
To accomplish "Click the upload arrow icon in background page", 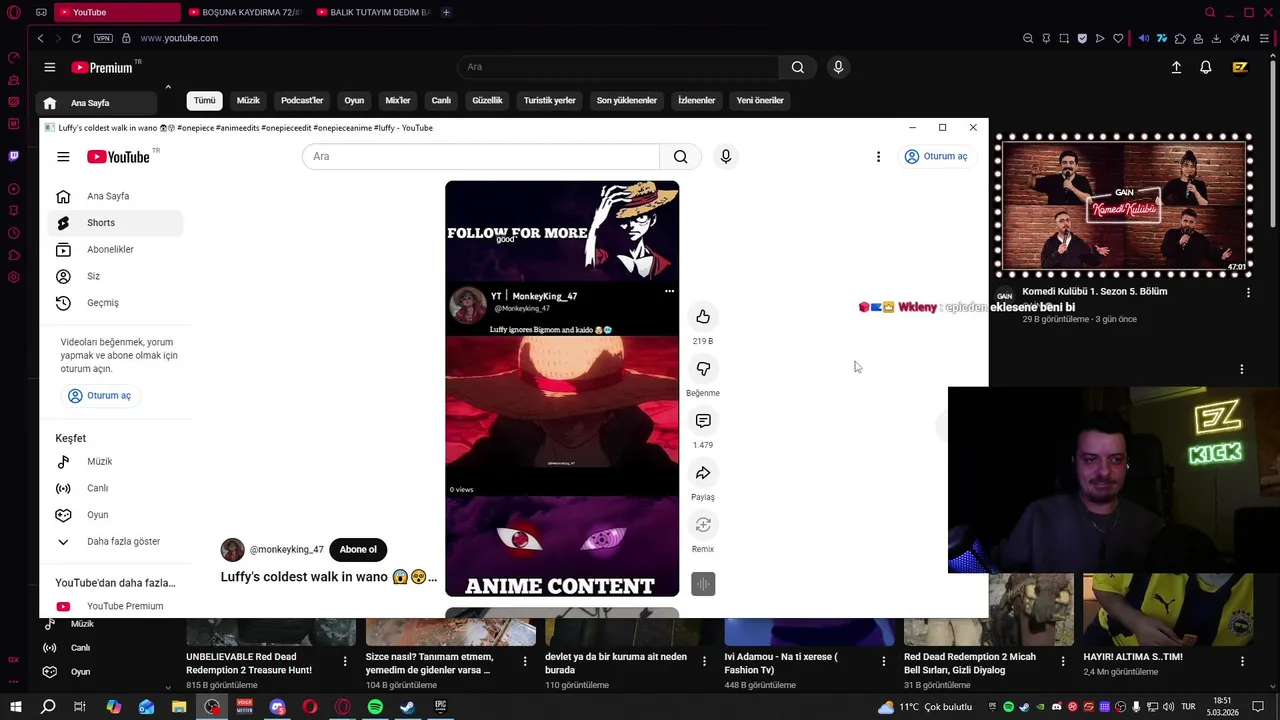I will click(1176, 67).
